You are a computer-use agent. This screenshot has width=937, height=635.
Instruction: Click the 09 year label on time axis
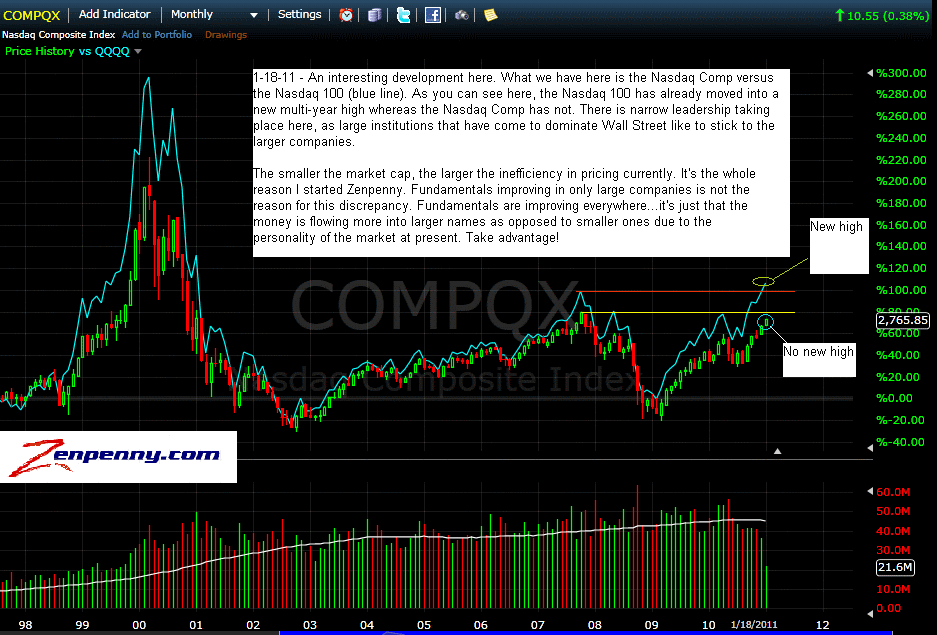(x=651, y=625)
